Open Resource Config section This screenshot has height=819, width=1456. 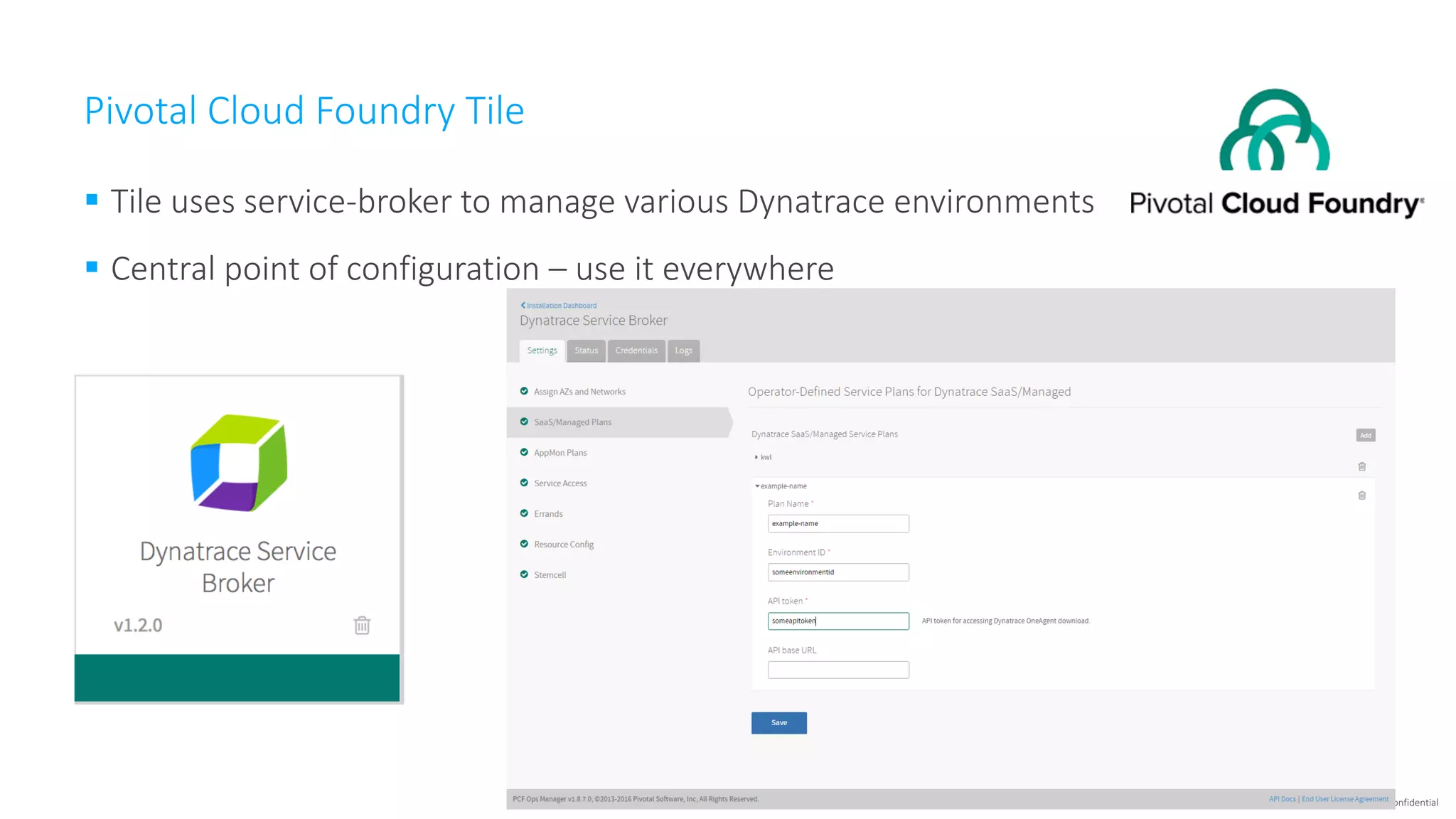[564, 545]
